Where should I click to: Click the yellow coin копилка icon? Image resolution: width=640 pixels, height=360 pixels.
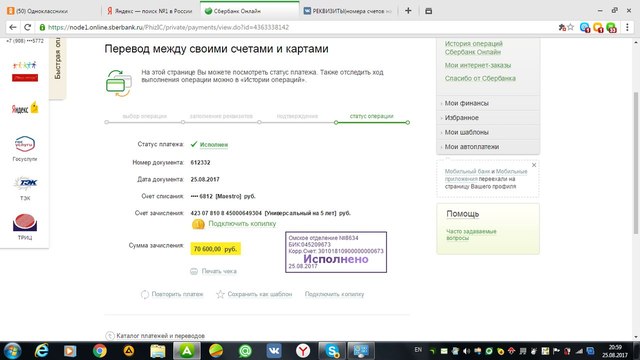coord(198,224)
